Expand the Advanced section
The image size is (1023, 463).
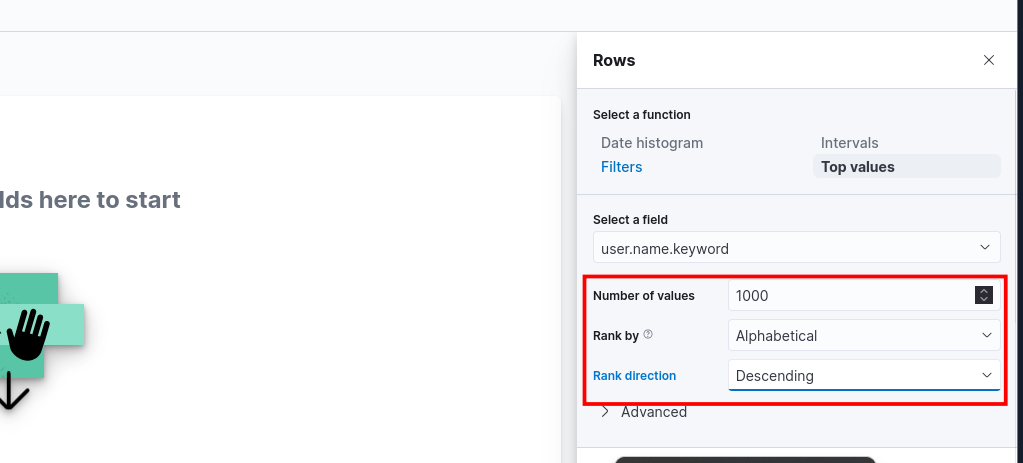[653, 412]
